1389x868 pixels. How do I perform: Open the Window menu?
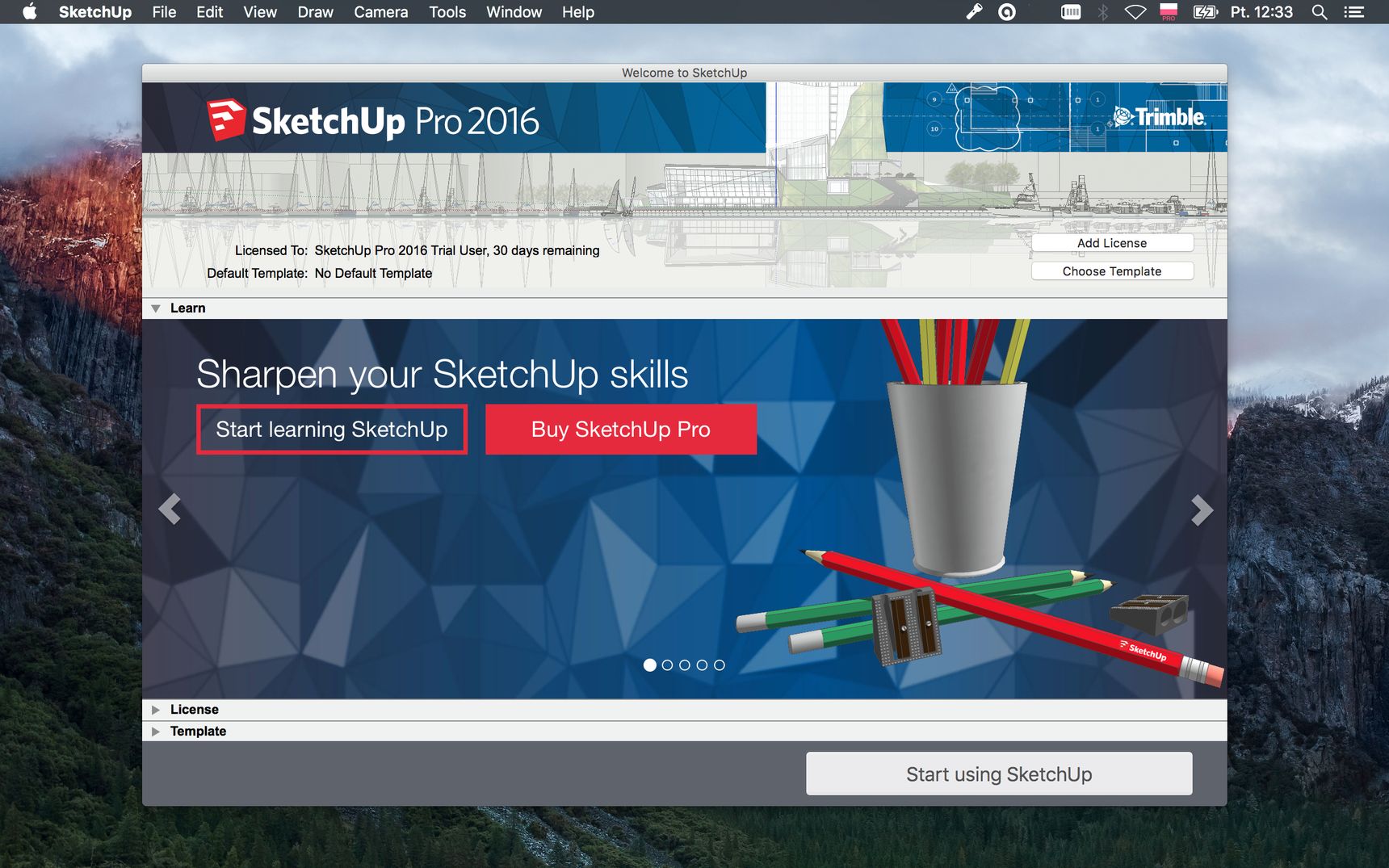pos(514,12)
